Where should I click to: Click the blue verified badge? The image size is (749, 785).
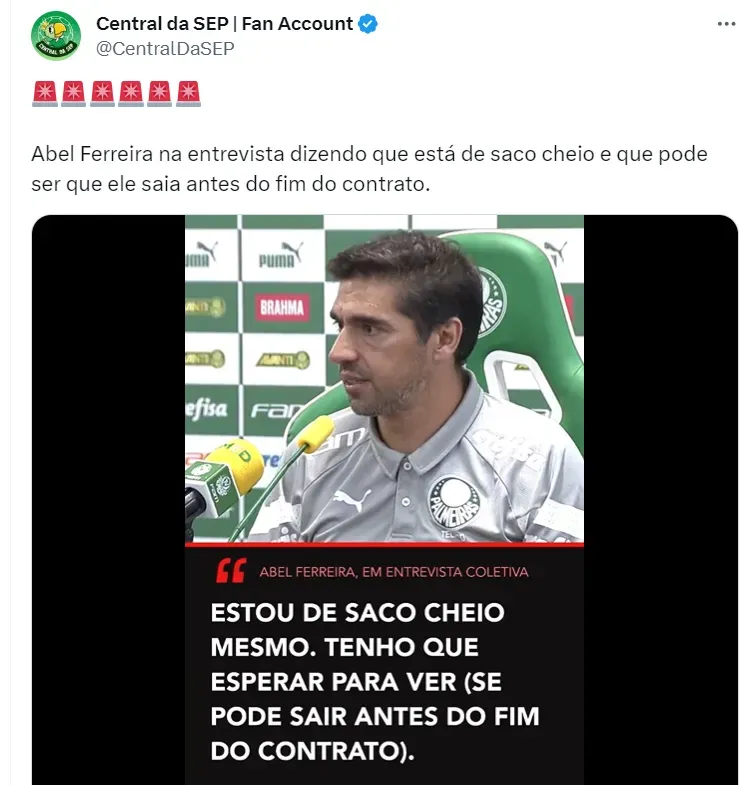coord(368,24)
